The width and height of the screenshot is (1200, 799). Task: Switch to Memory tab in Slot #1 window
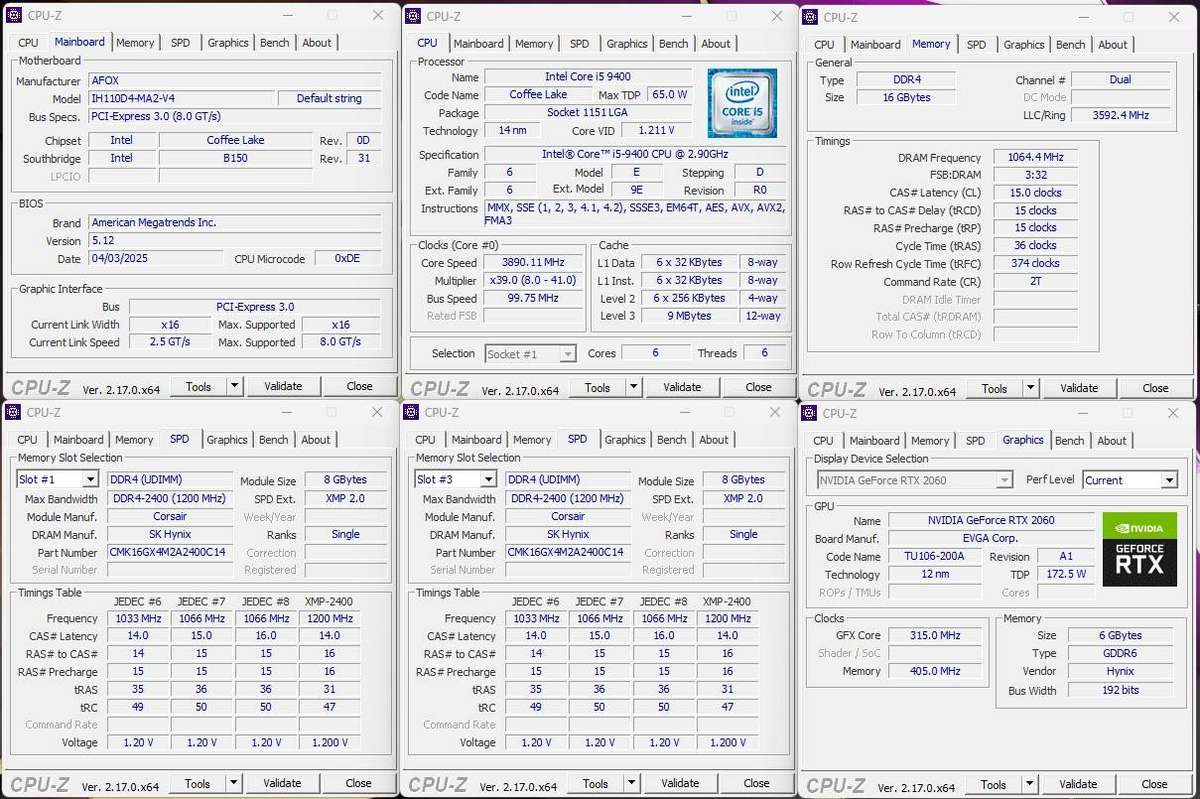click(134, 440)
